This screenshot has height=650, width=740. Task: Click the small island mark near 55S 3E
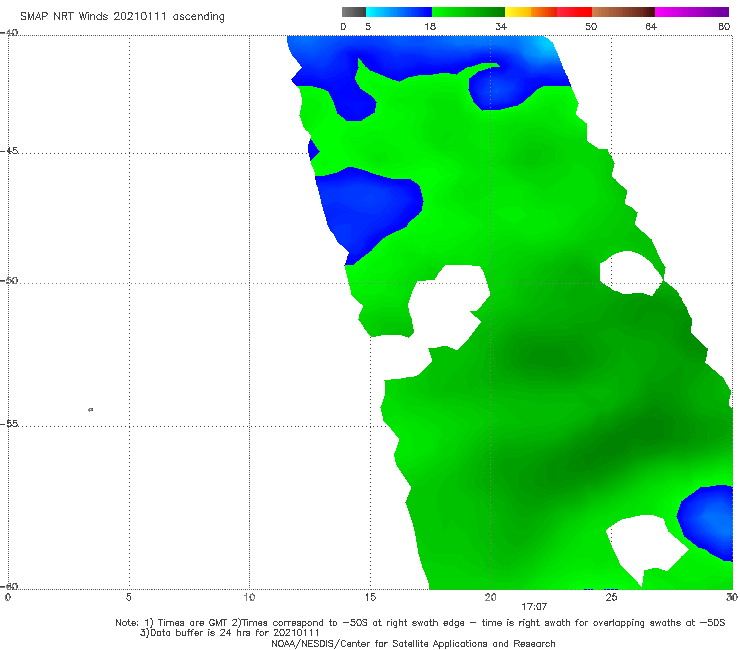pos(91,410)
